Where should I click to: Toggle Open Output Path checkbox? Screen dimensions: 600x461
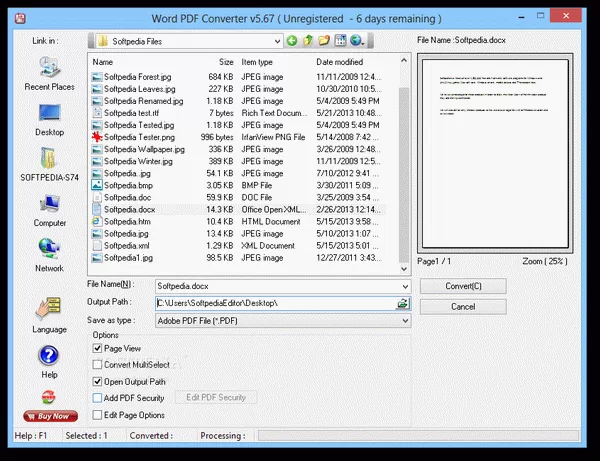tap(97, 381)
